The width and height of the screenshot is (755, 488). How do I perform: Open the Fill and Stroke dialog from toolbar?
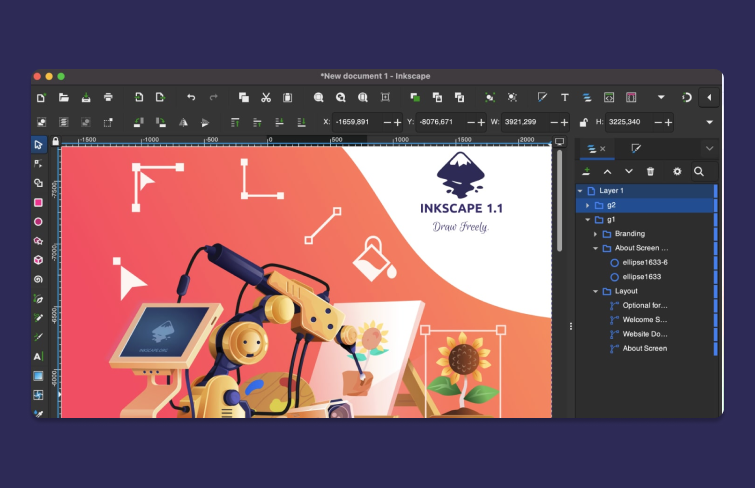click(x=542, y=98)
